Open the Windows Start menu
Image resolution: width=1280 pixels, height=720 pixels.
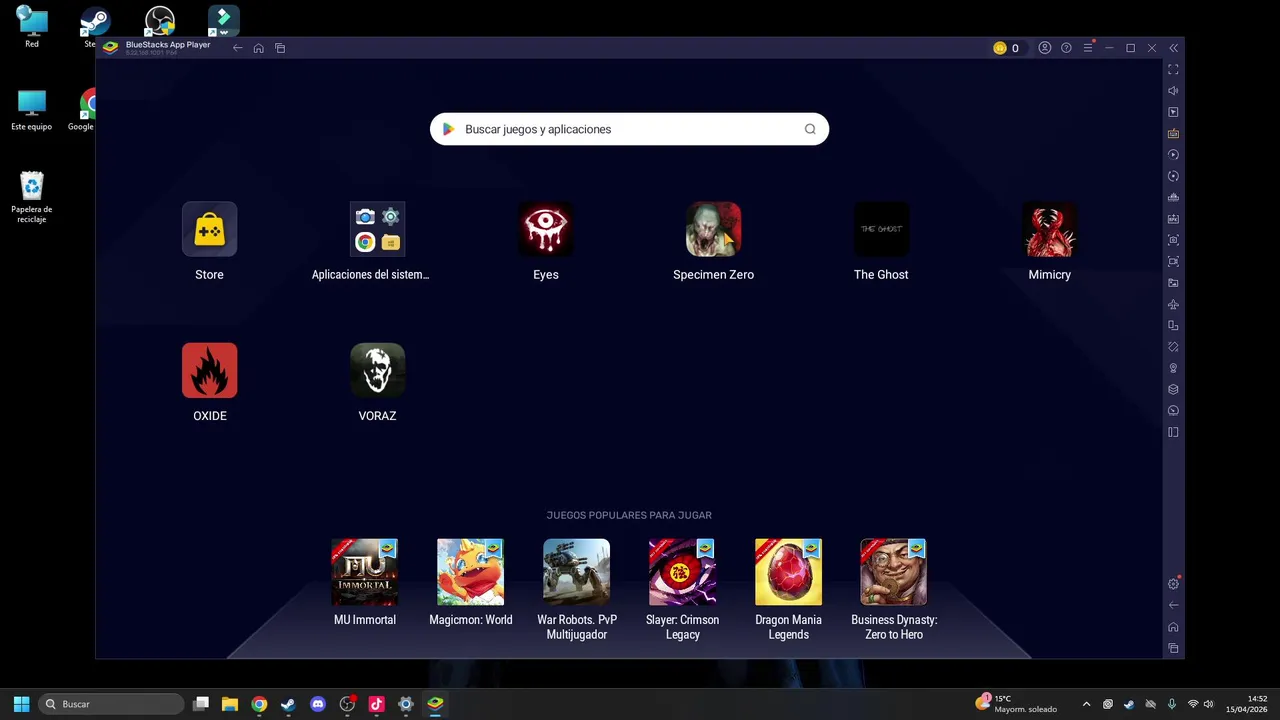(x=21, y=704)
